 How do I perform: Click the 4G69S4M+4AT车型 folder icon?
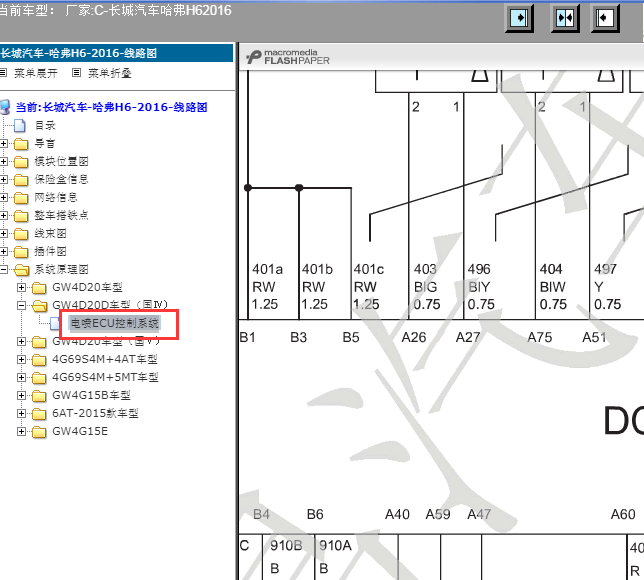(39, 360)
